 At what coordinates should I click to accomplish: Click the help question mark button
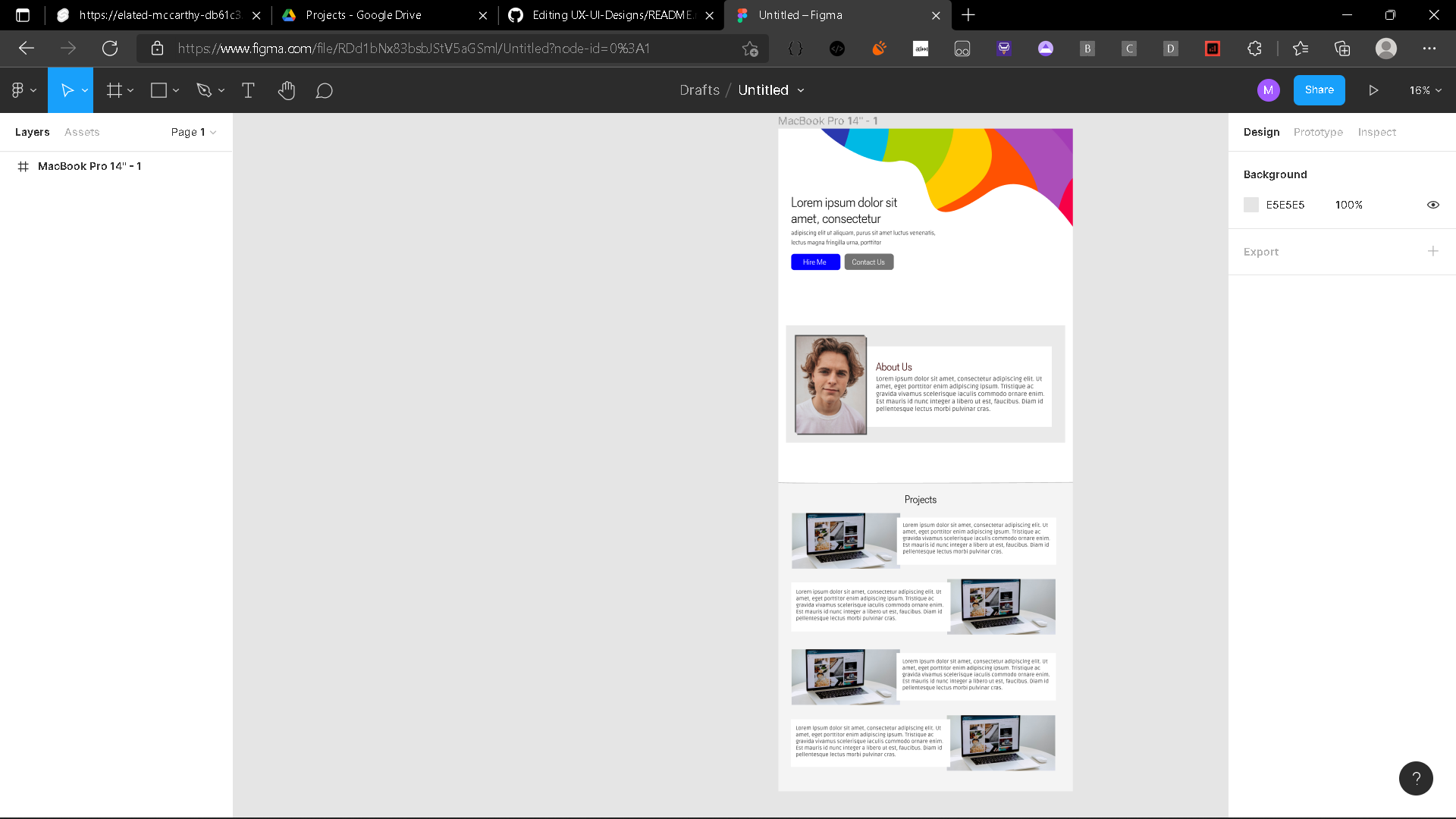[x=1415, y=778]
